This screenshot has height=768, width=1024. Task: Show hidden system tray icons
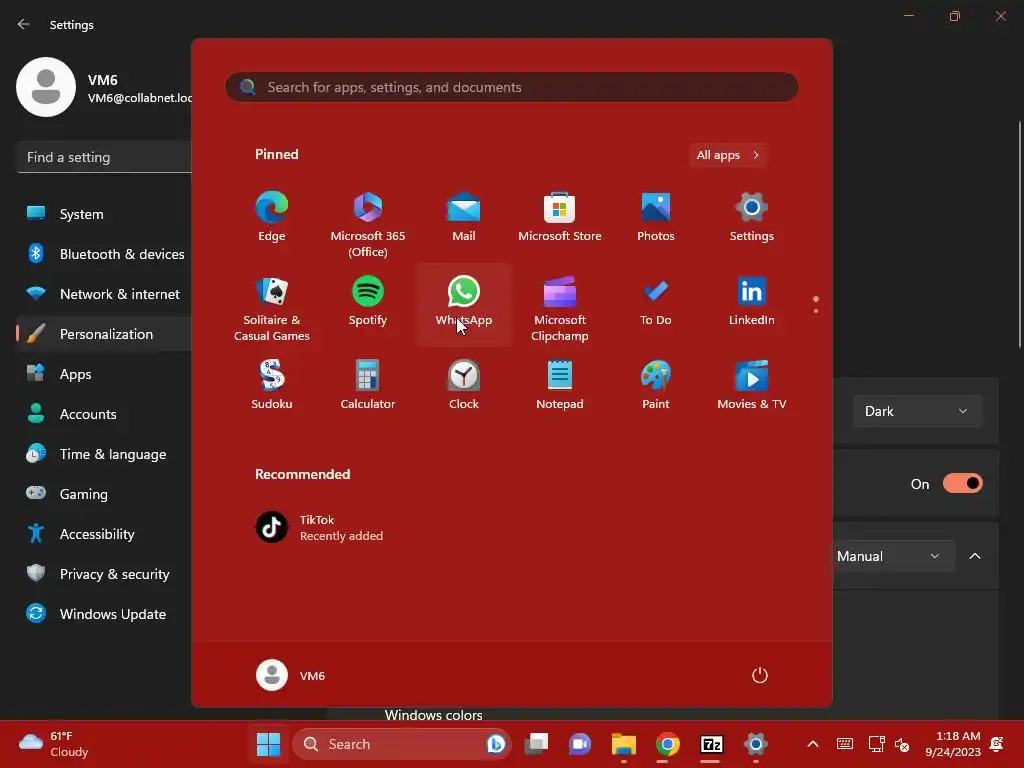813,744
